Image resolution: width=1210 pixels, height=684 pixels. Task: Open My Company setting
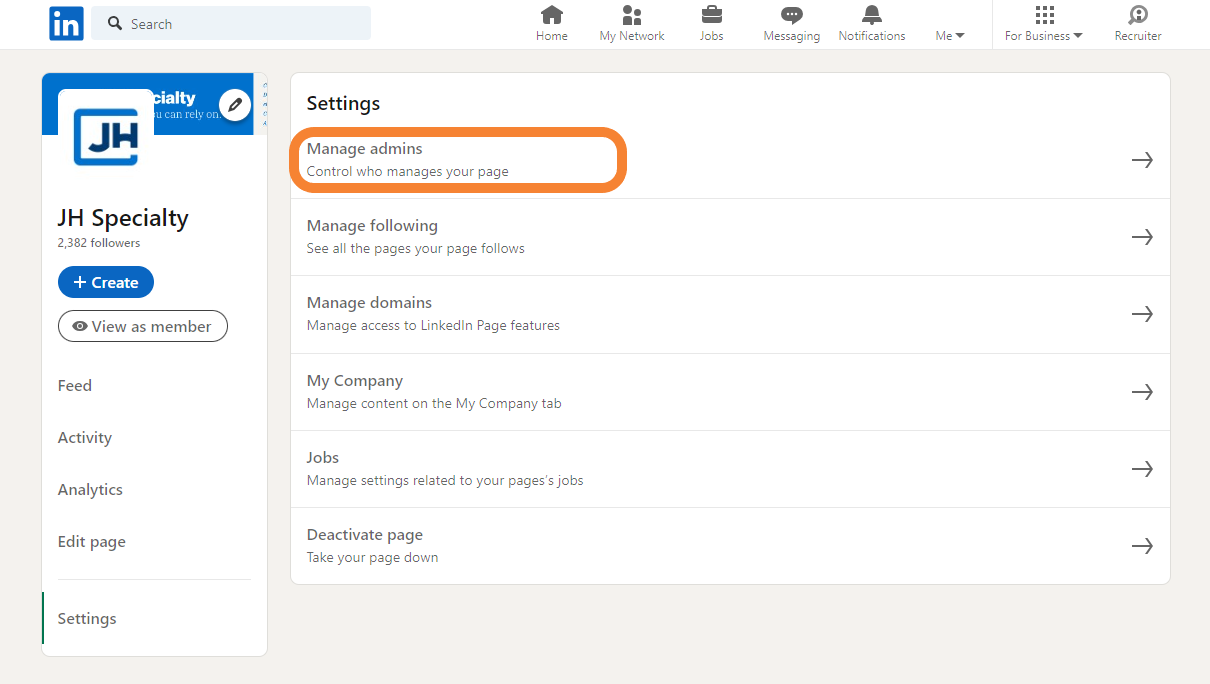coord(730,392)
